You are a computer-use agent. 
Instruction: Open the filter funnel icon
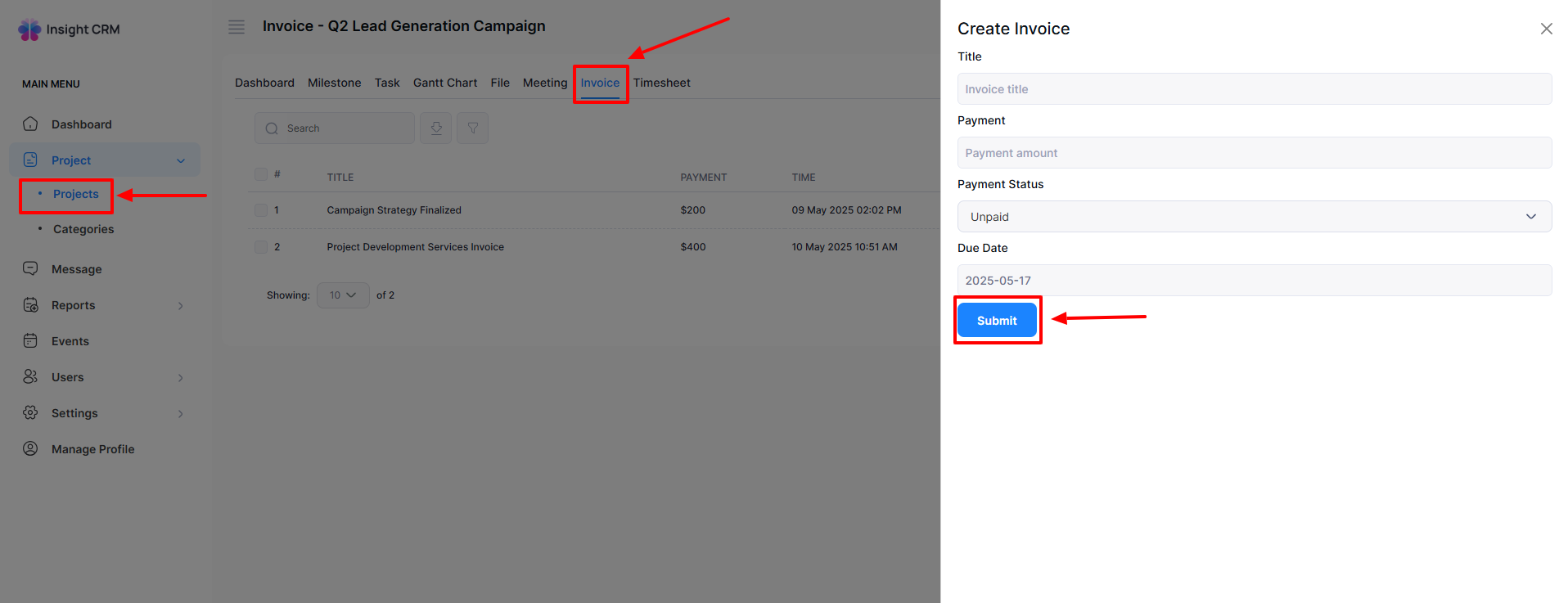[x=472, y=128]
